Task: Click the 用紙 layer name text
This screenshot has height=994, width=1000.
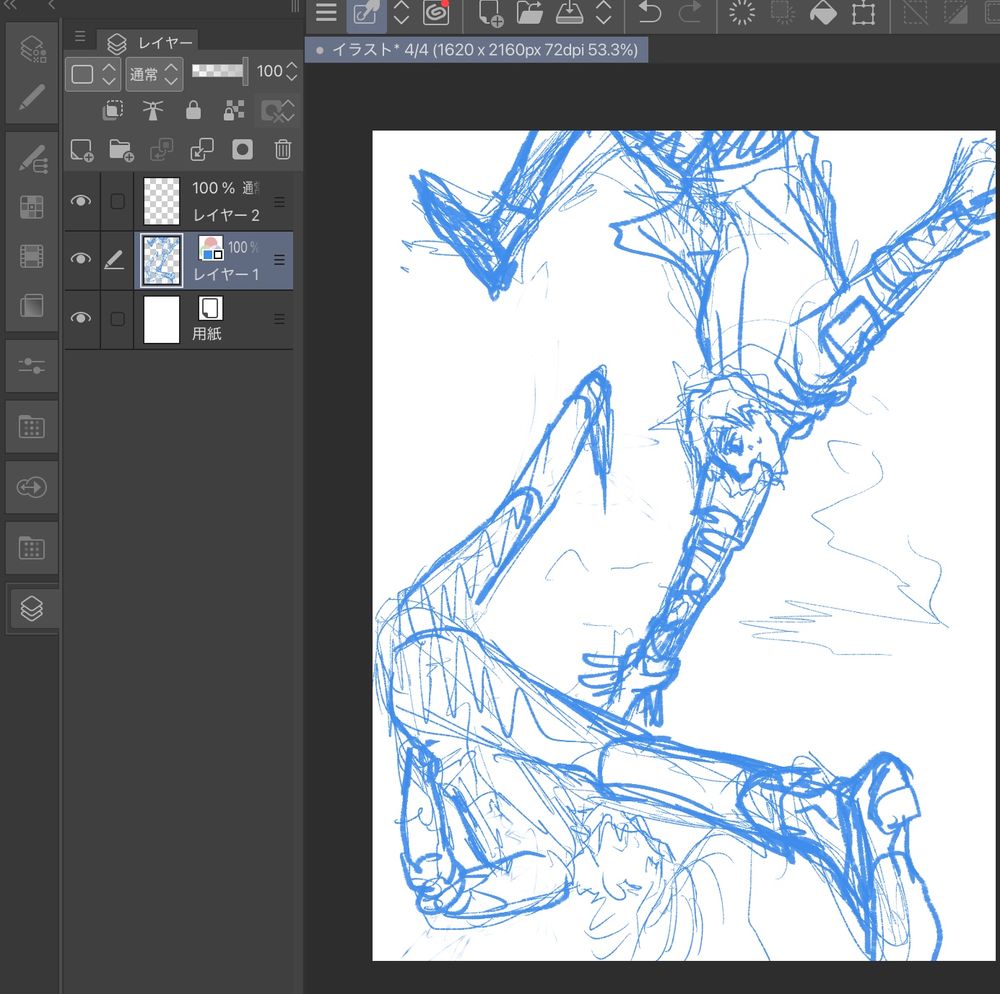Action: pyautogui.click(x=207, y=333)
